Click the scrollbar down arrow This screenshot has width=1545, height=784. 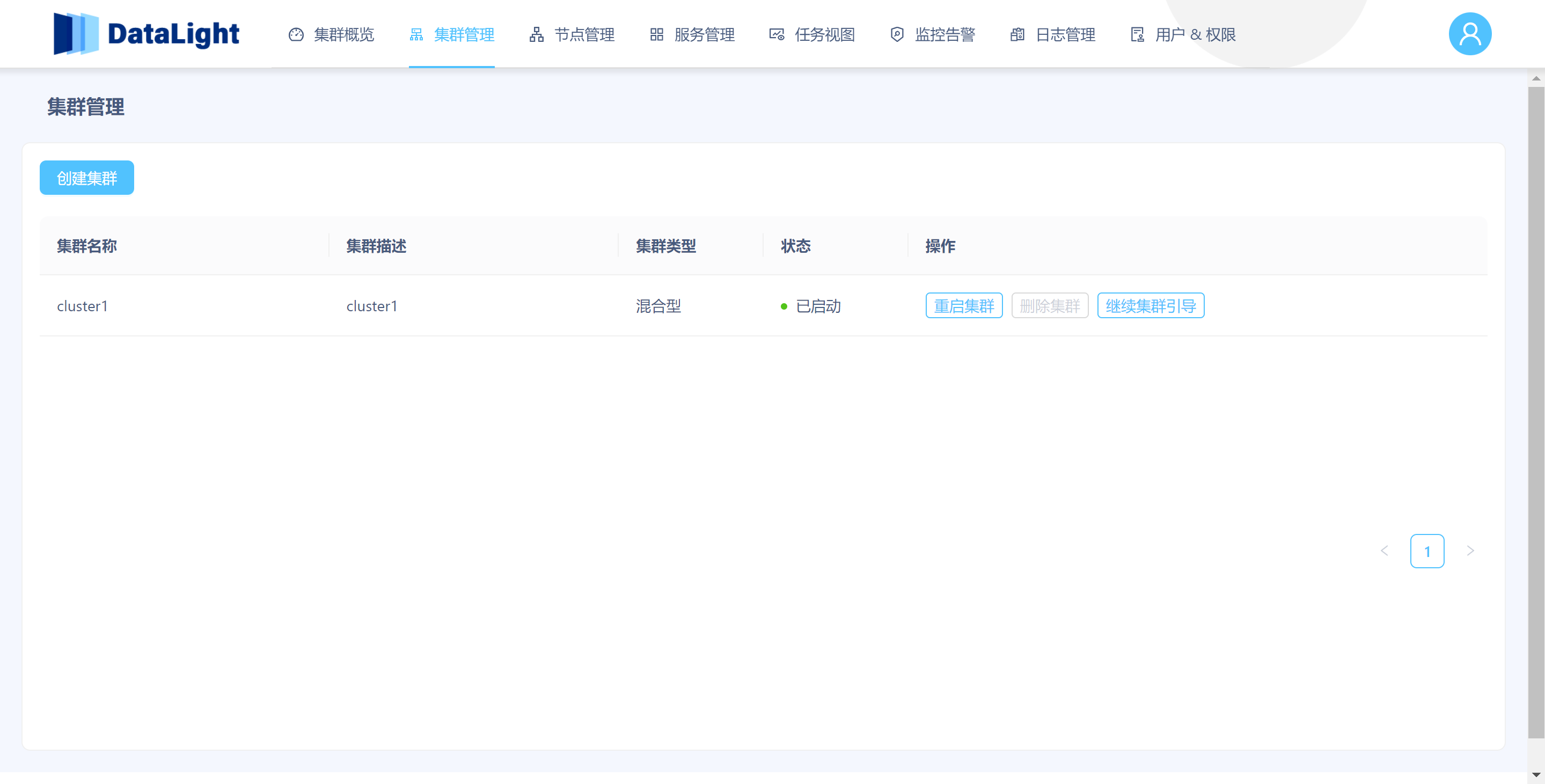tap(1536, 774)
